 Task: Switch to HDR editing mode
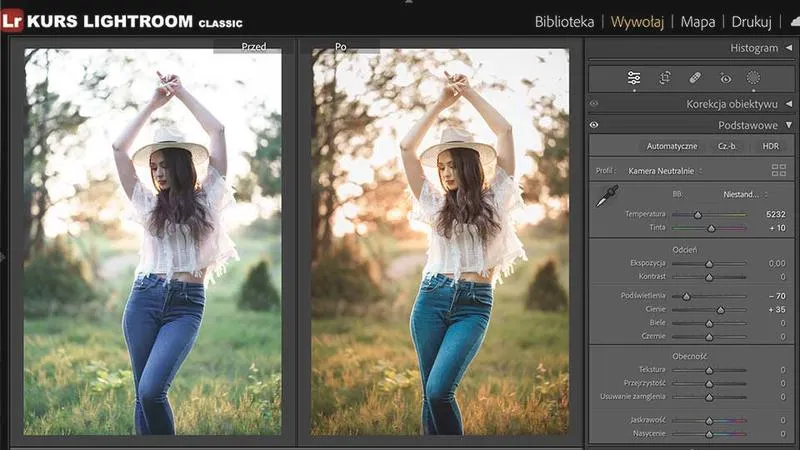point(770,146)
